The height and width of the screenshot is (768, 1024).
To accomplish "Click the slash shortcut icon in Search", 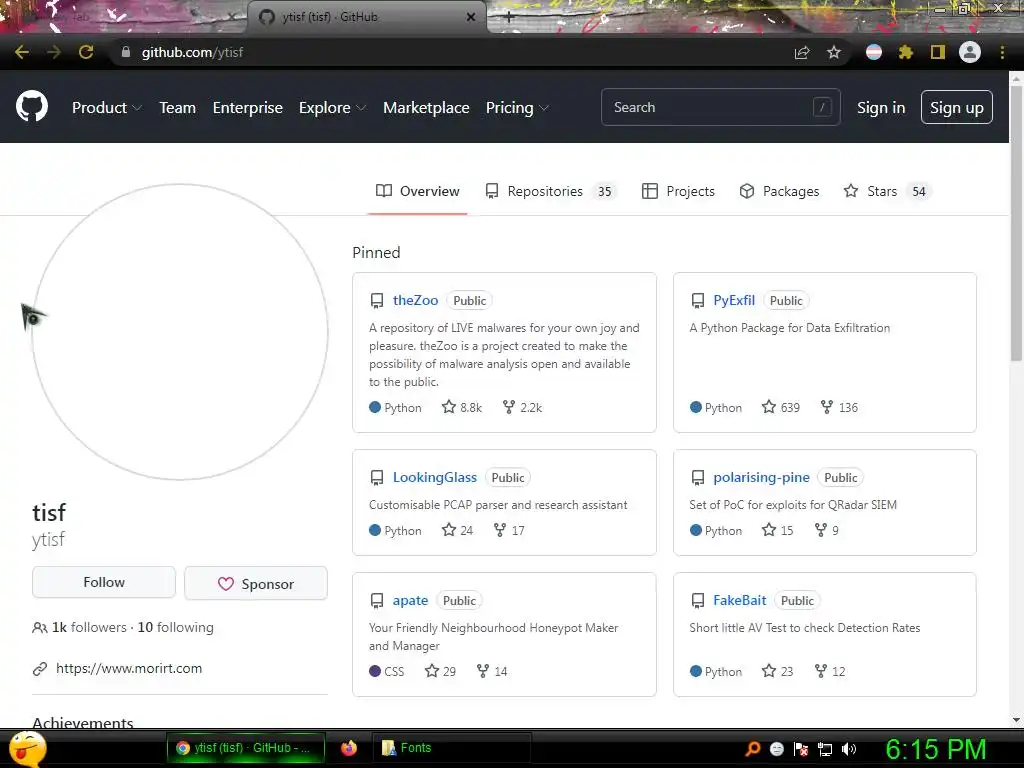I will click(x=822, y=107).
